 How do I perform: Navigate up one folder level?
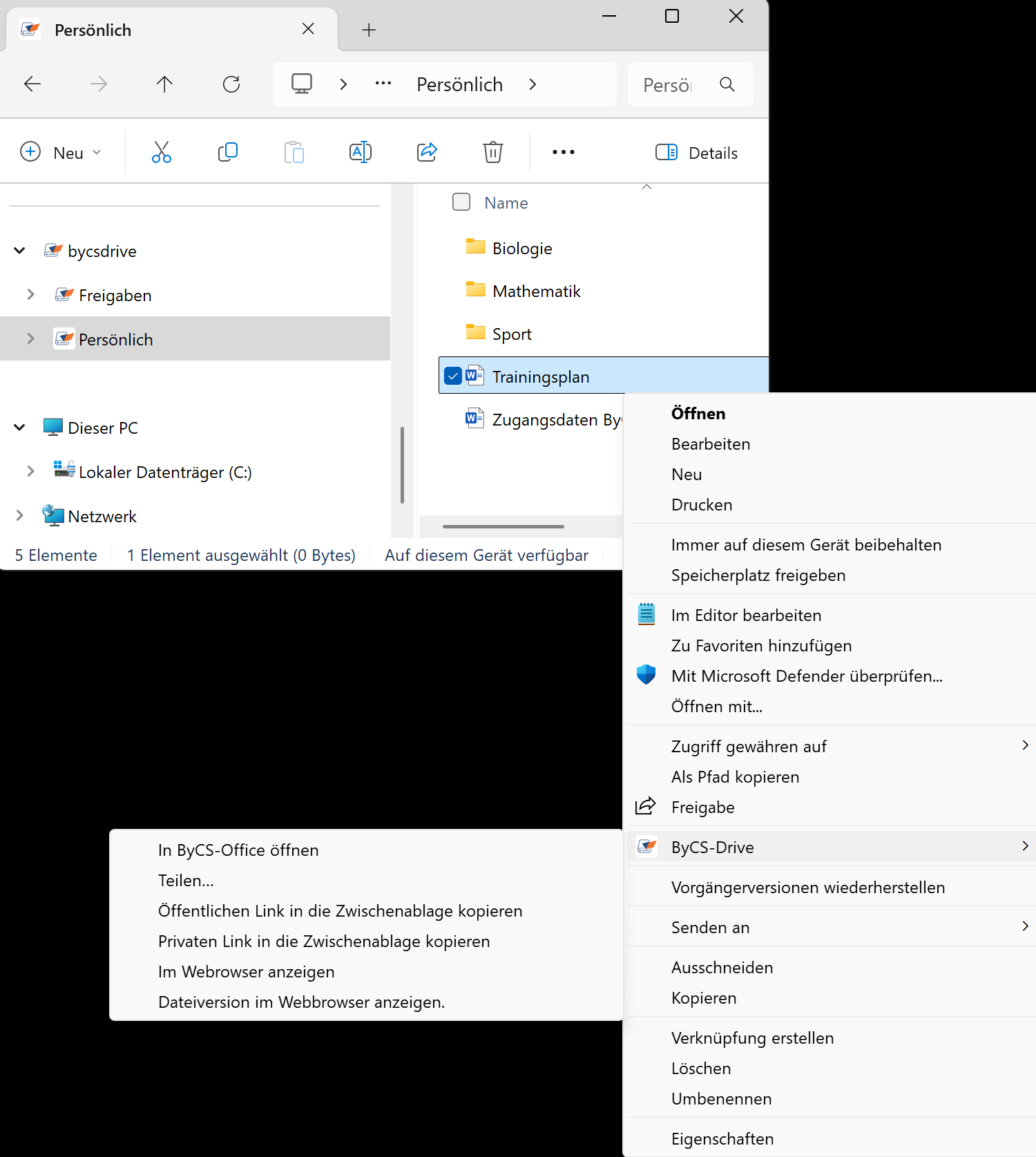(164, 84)
